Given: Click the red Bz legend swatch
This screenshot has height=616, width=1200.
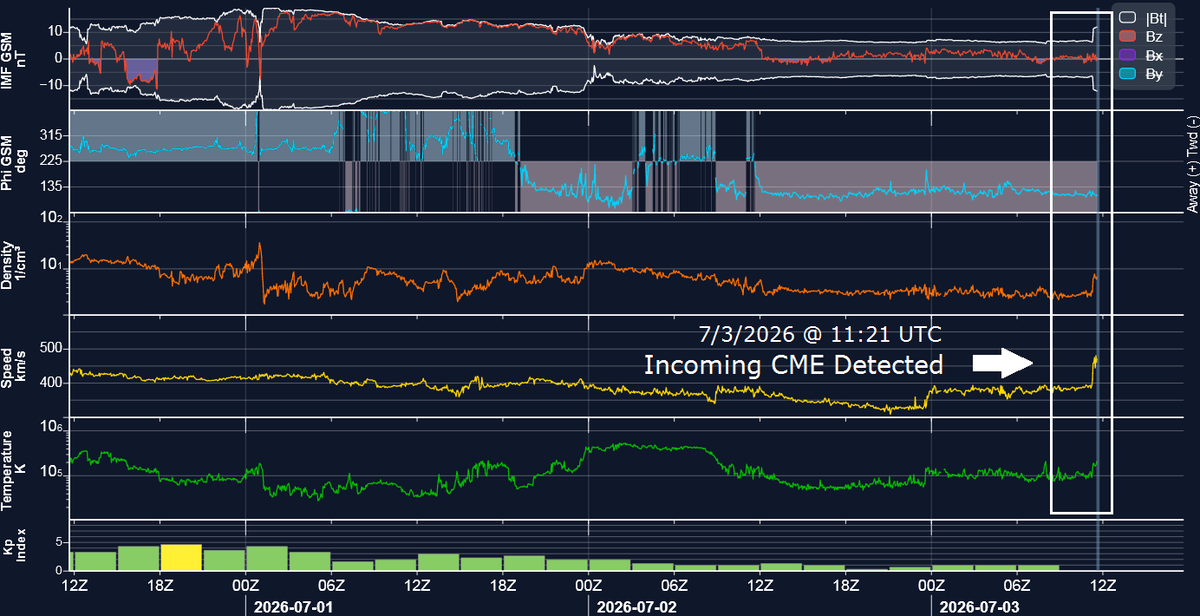Looking at the screenshot, I should (1127, 37).
